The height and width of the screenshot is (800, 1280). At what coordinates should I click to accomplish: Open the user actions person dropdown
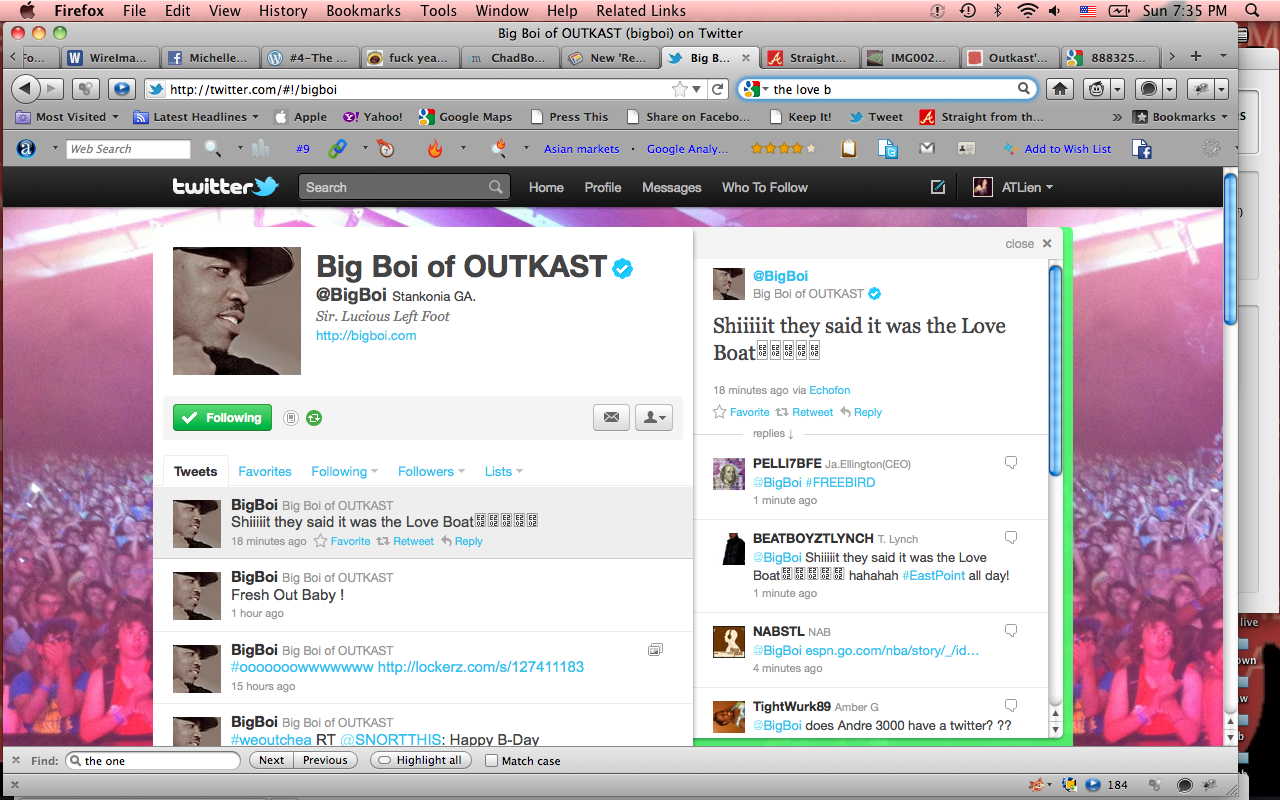(x=654, y=418)
